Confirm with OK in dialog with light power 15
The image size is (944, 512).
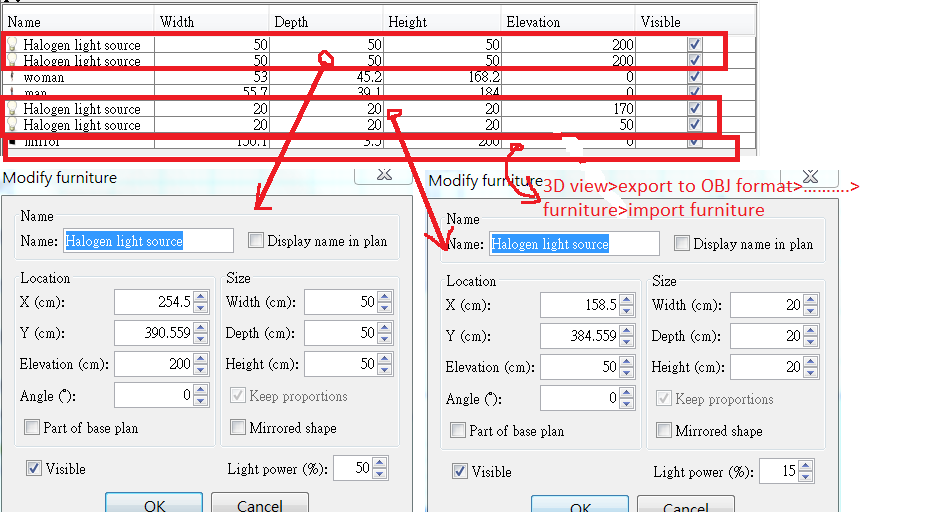point(580,505)
